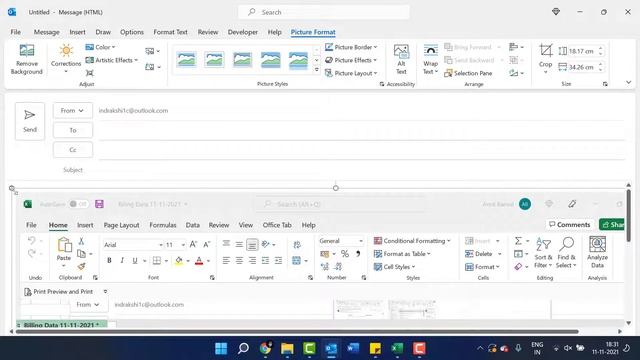Open Alt Text pane

point(401,60)
